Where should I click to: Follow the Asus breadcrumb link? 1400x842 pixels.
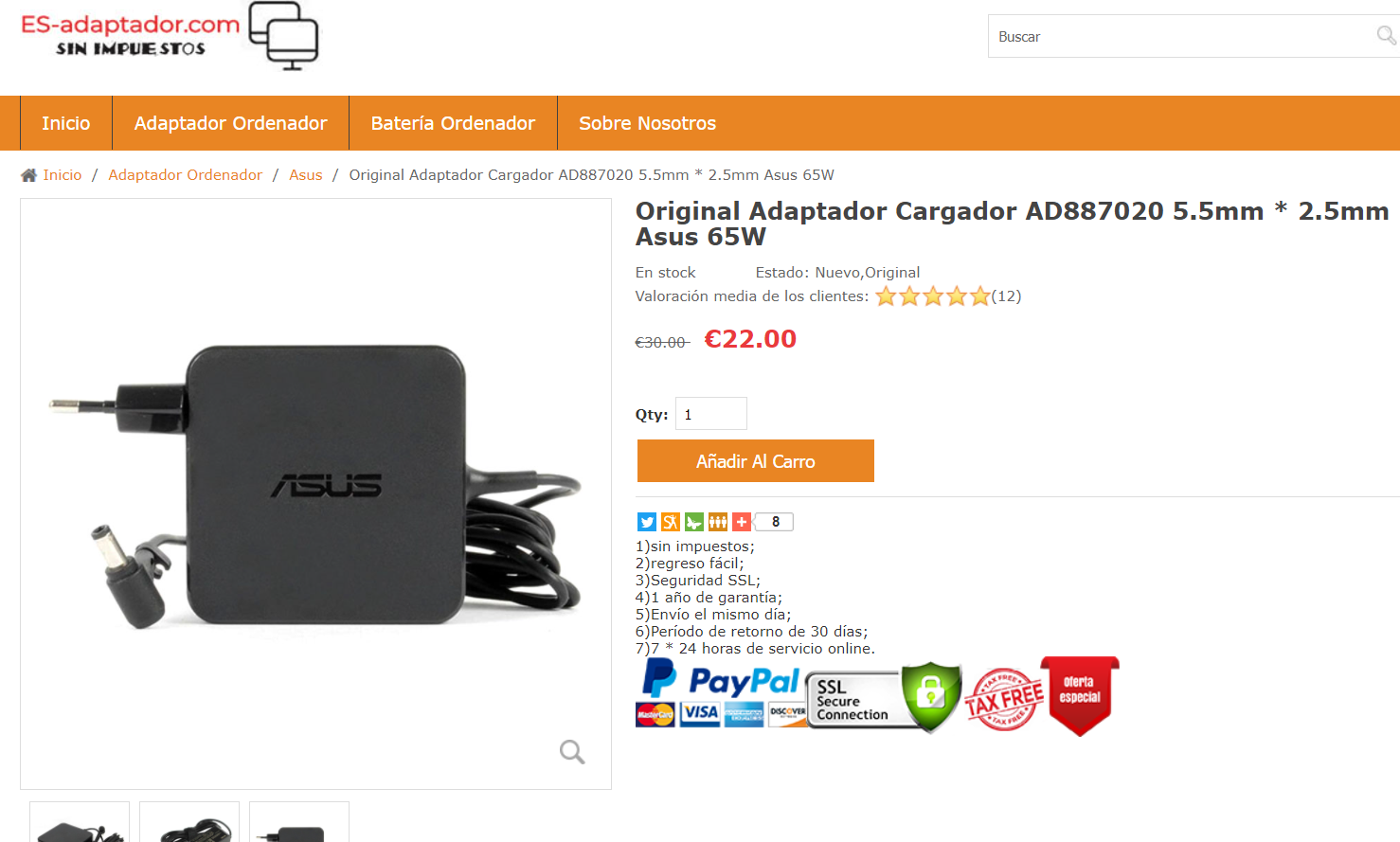(306, 175)
